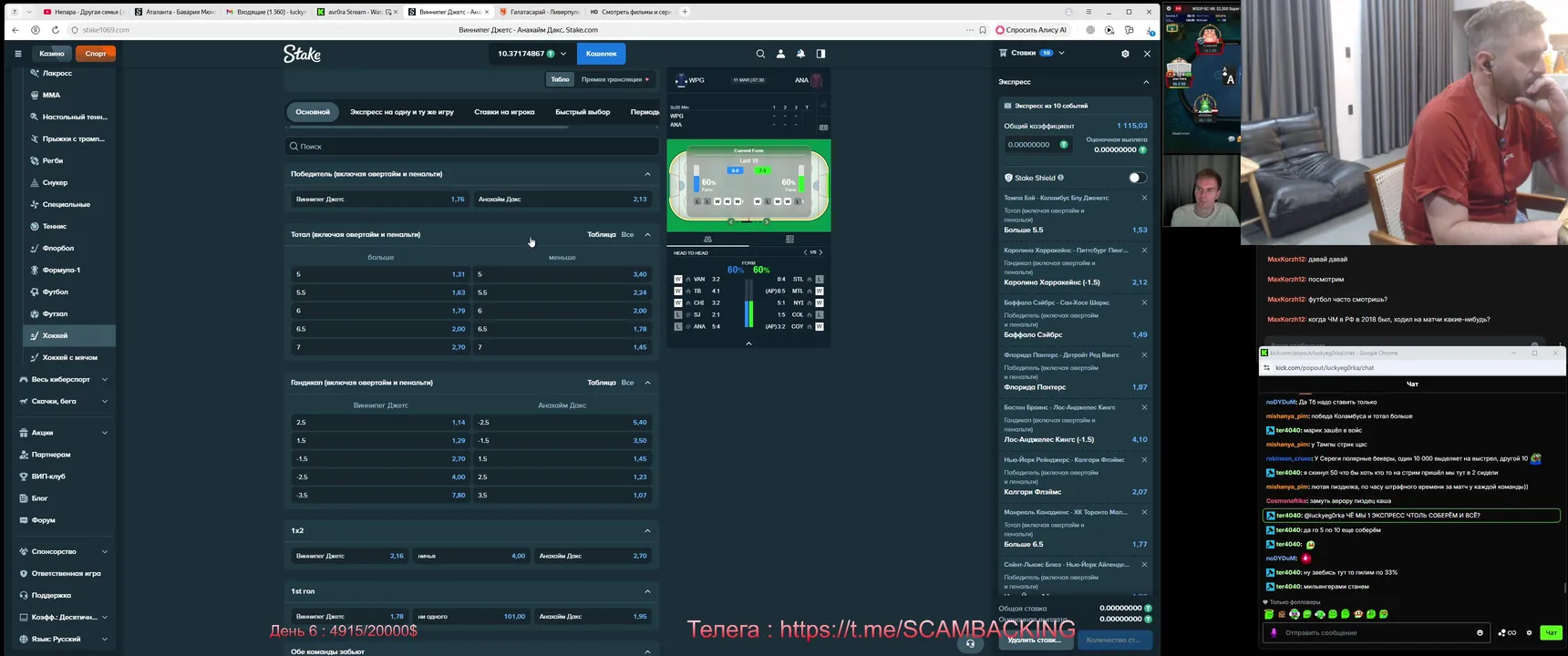The width and height of the screenshot is (1568, 656).
Task: Click the browser reload button
Action: pyautogui.click(x=56, y=30)
